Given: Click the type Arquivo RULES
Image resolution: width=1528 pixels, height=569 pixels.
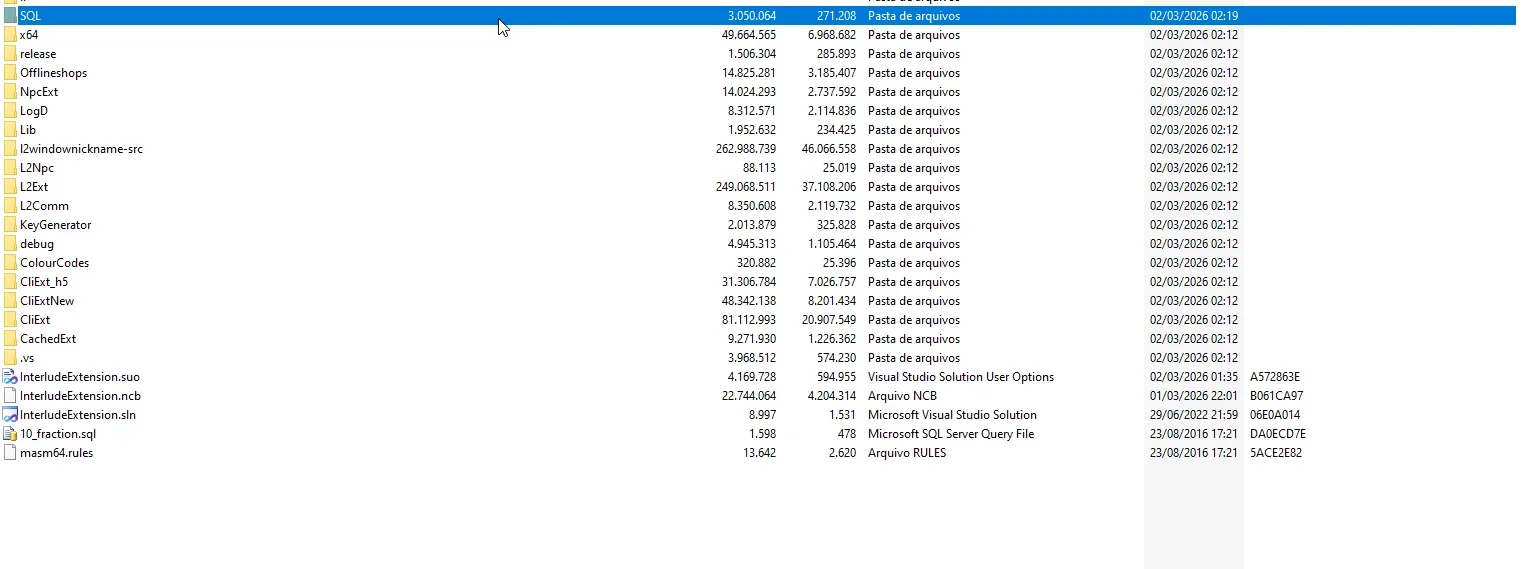Looking at the screenshot, I should [x=907, y=453].
